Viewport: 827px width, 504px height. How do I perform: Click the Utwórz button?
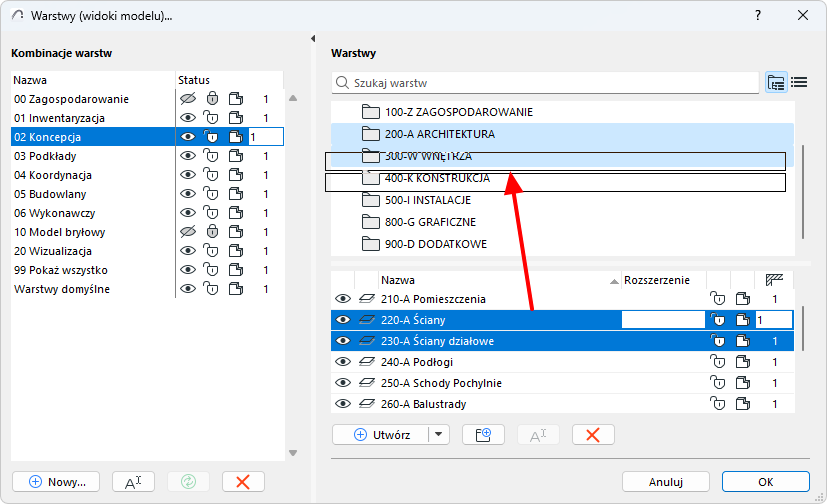coord(381,435)
